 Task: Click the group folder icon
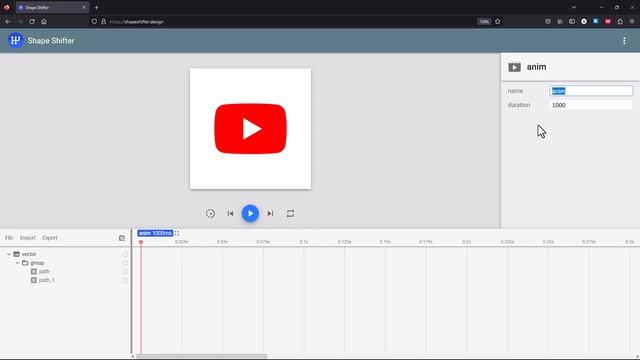(25, 263)
